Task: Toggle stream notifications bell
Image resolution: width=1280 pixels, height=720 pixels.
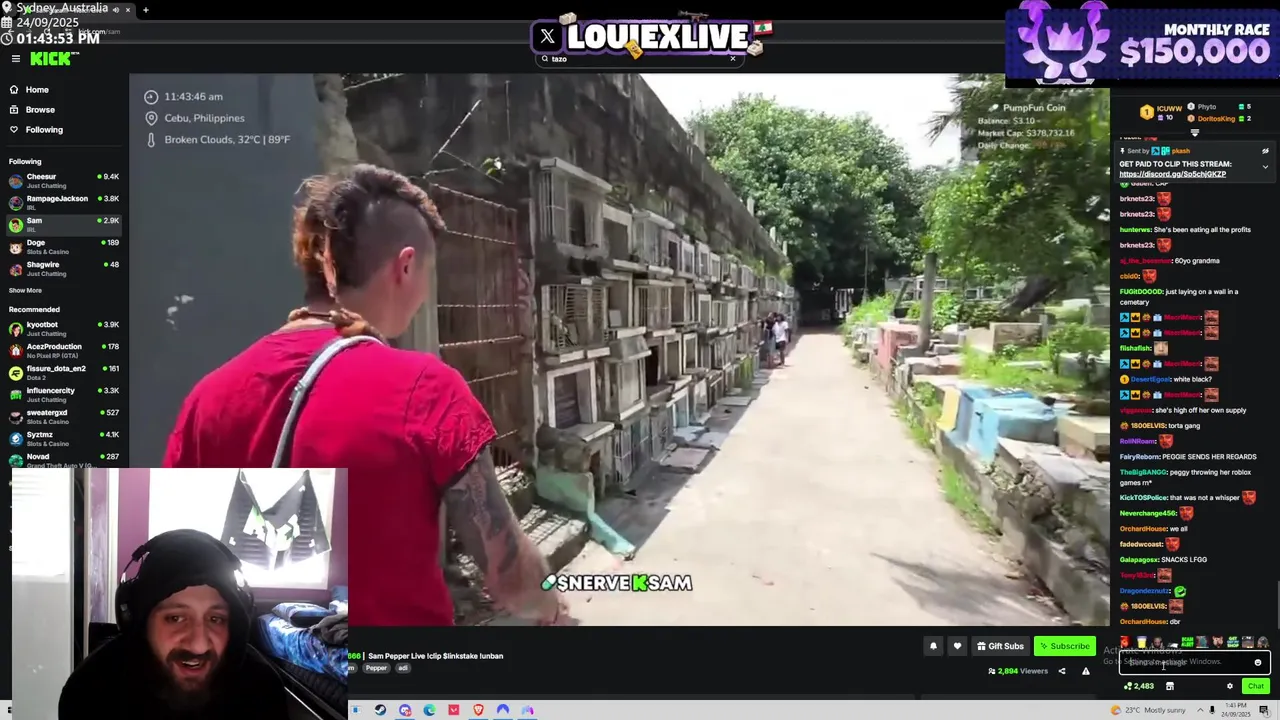Action: 933,646
